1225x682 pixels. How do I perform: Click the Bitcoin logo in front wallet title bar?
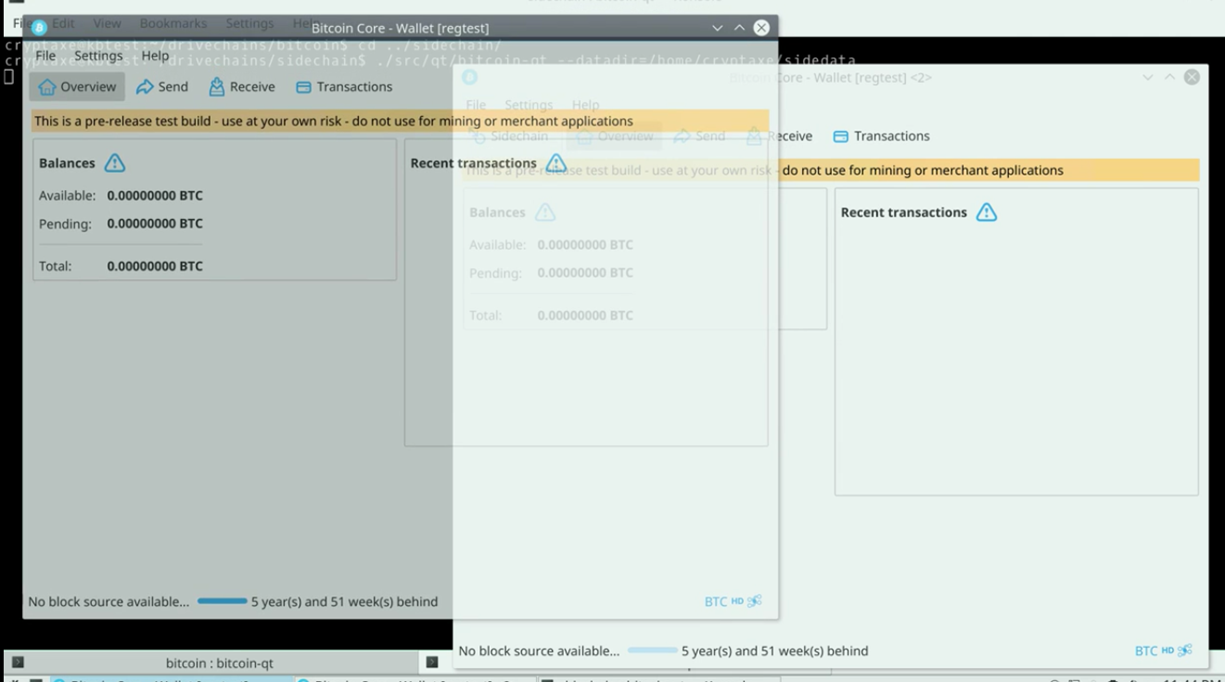39,28
